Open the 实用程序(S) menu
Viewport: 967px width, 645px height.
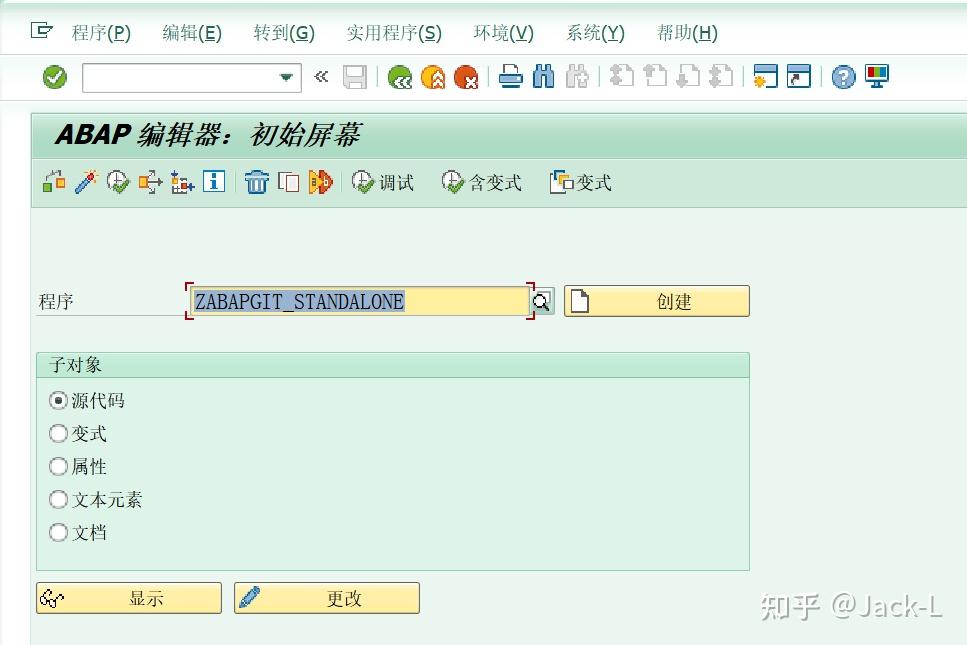tap(394, 33)
